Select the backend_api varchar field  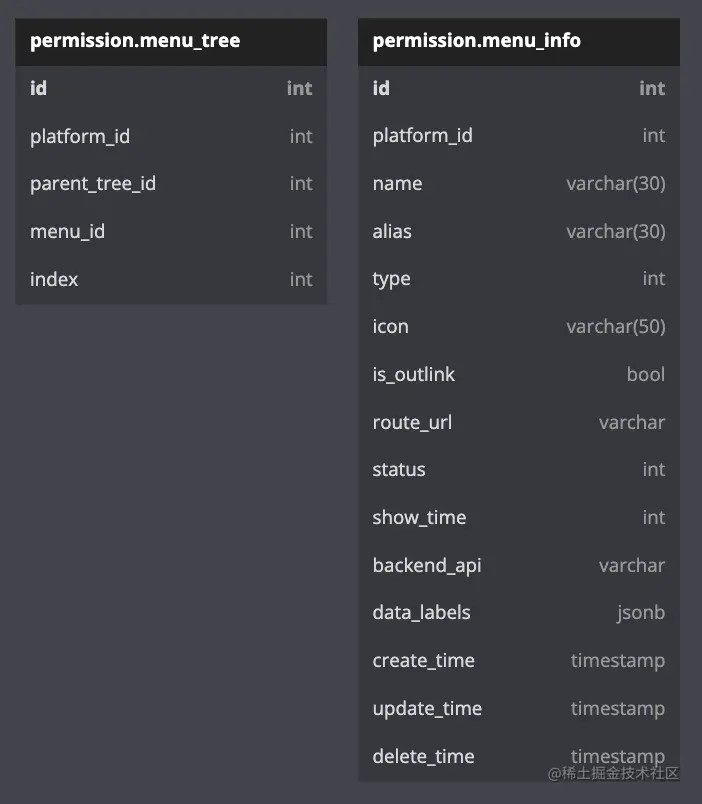[x=519, y=565]
